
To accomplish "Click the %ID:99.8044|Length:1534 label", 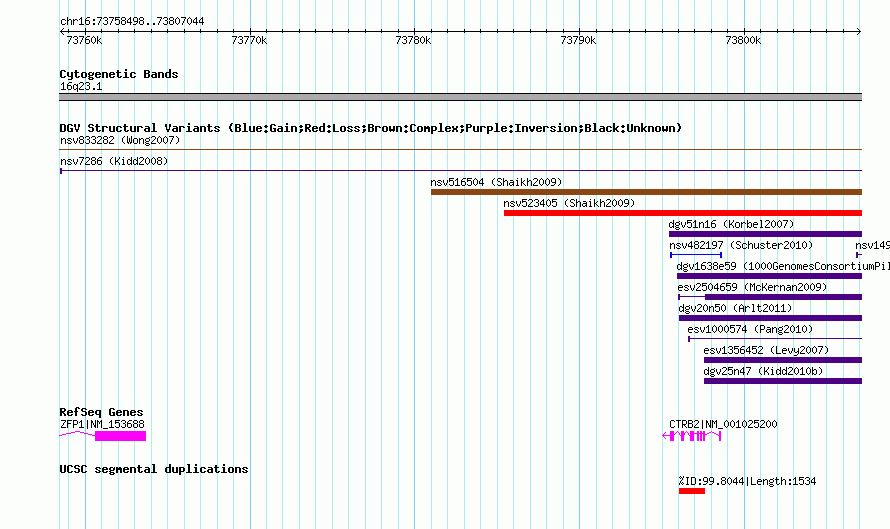I will click(x=747, y=481).
